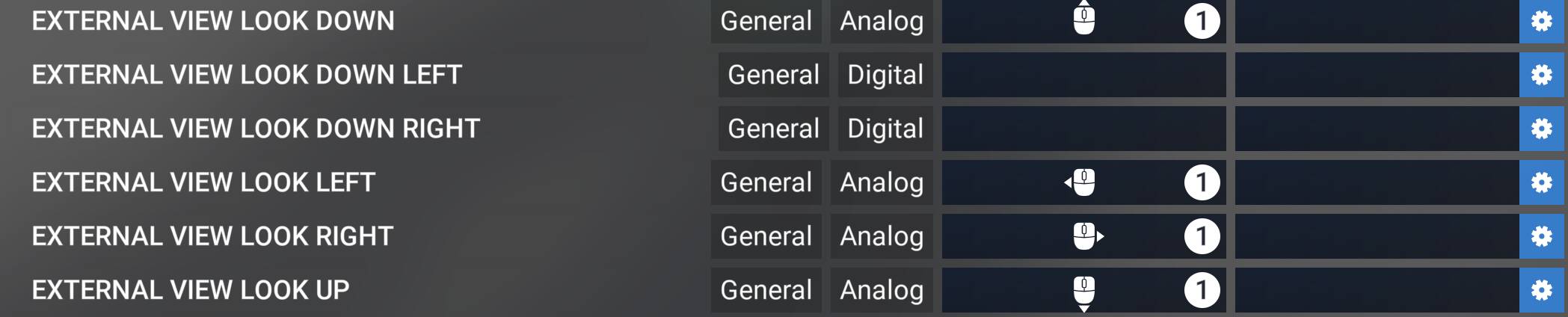Screen dimensions: 1568x317
Task: Select empty secondary binding slot for Look Left
Action: (x=1377, y=182)
